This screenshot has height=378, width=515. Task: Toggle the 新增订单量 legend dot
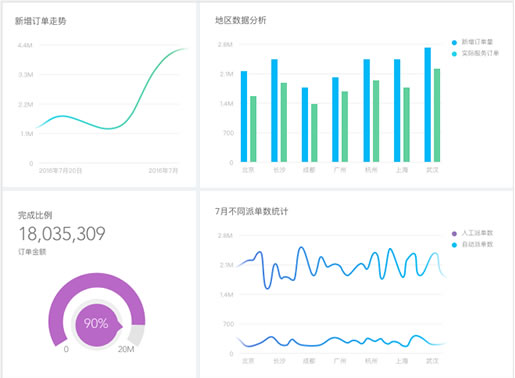point(454,42)
